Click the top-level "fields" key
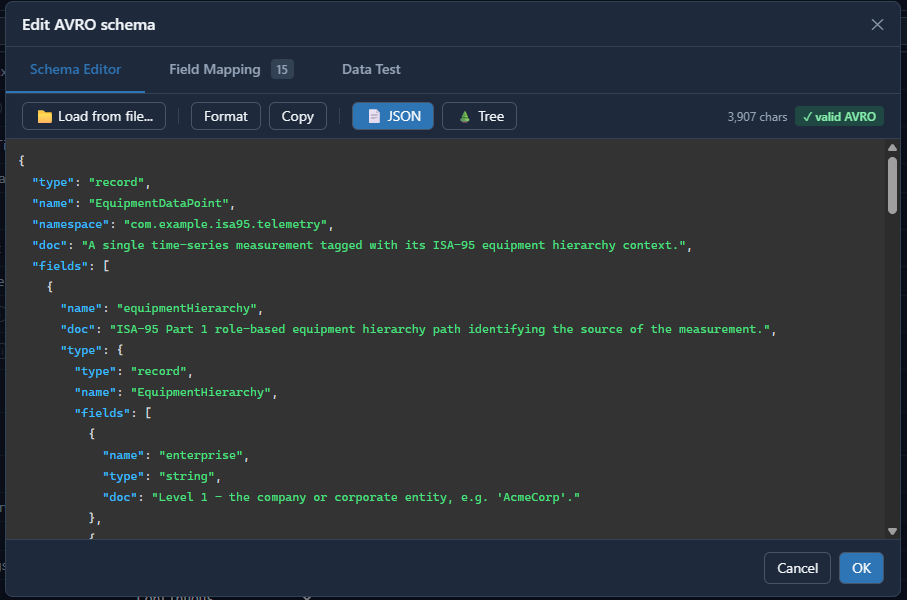Viewport: 907px width, 600px height. tap(60, 266)
